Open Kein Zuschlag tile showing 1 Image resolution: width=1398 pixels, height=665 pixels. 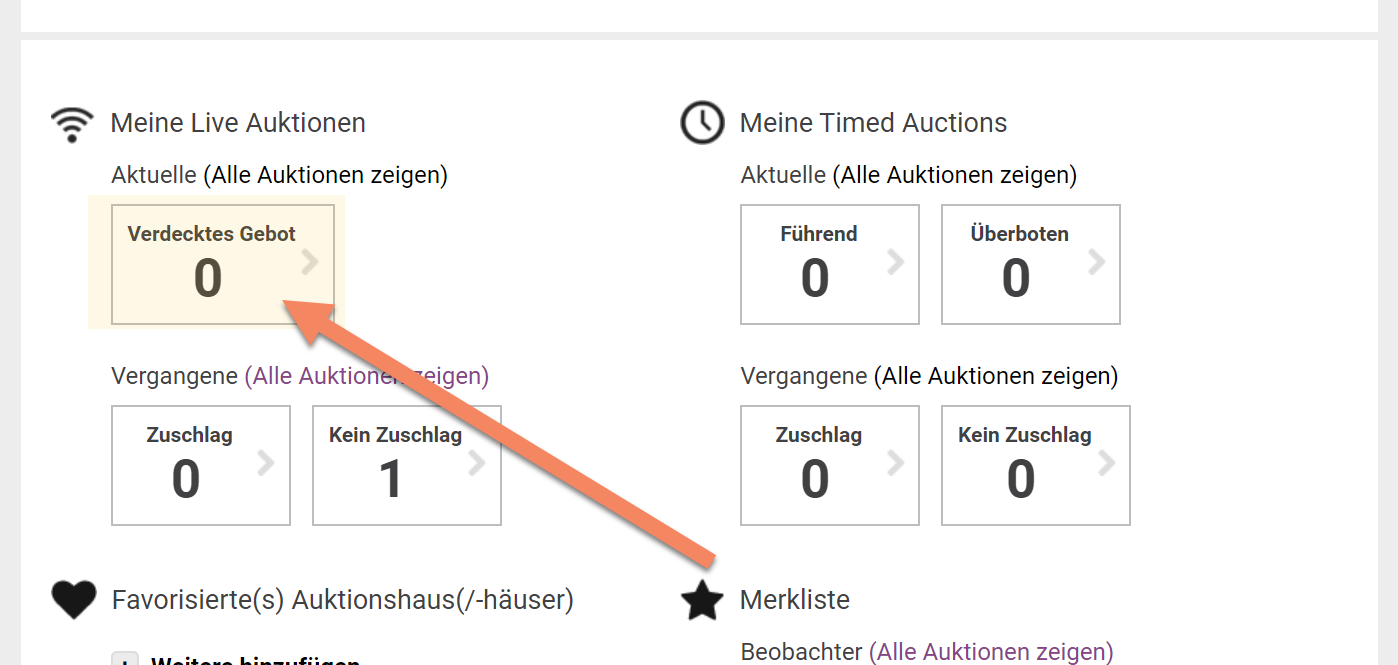pos(407,465)
